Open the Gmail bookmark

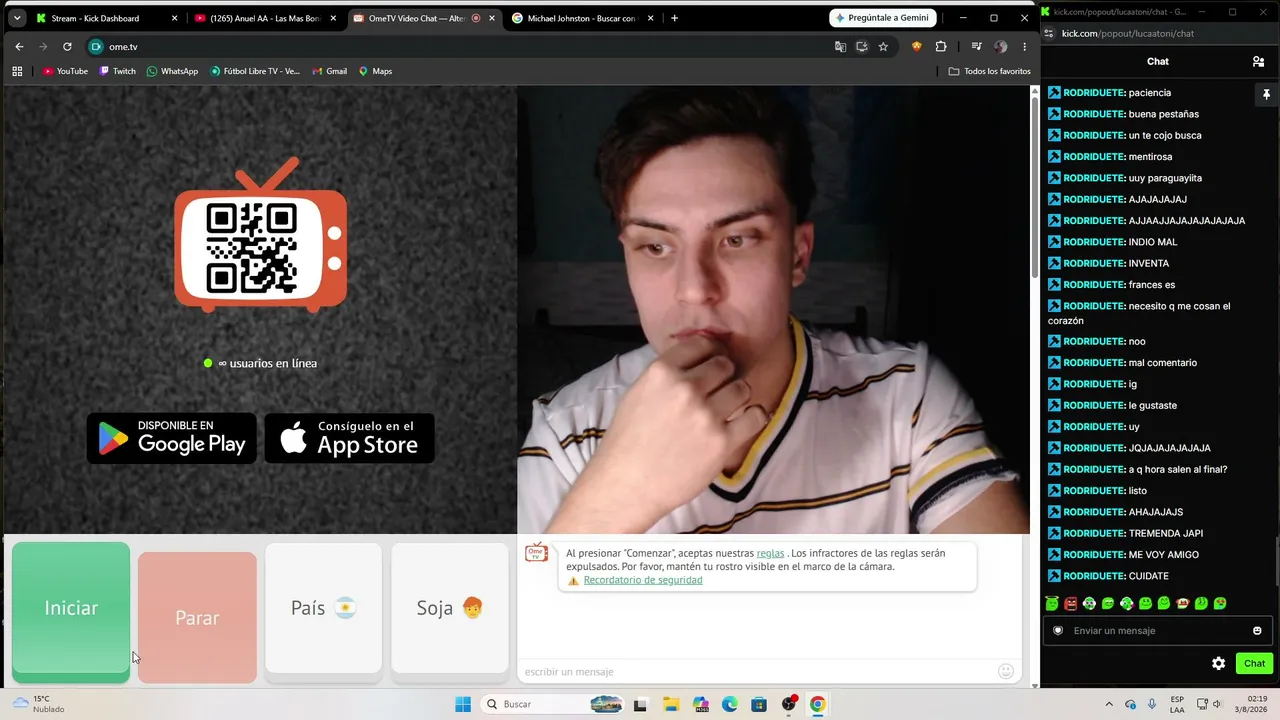coord(329,71)
